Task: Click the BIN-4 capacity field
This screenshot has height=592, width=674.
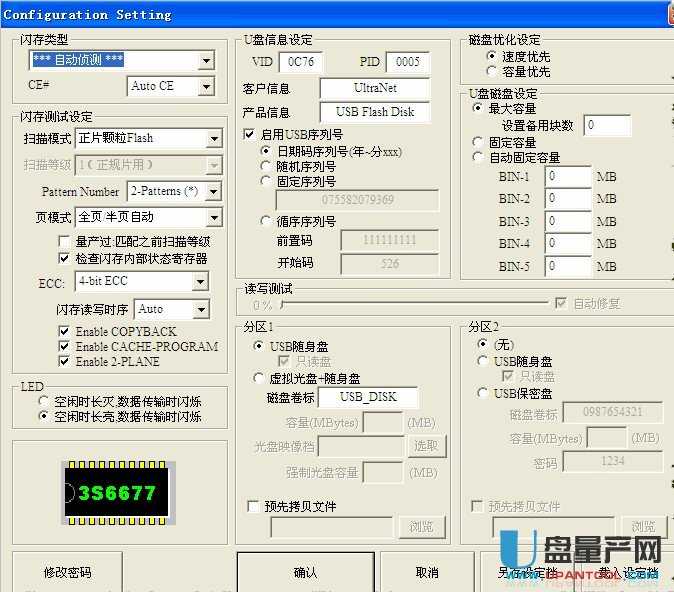Action: click(568, 243)
